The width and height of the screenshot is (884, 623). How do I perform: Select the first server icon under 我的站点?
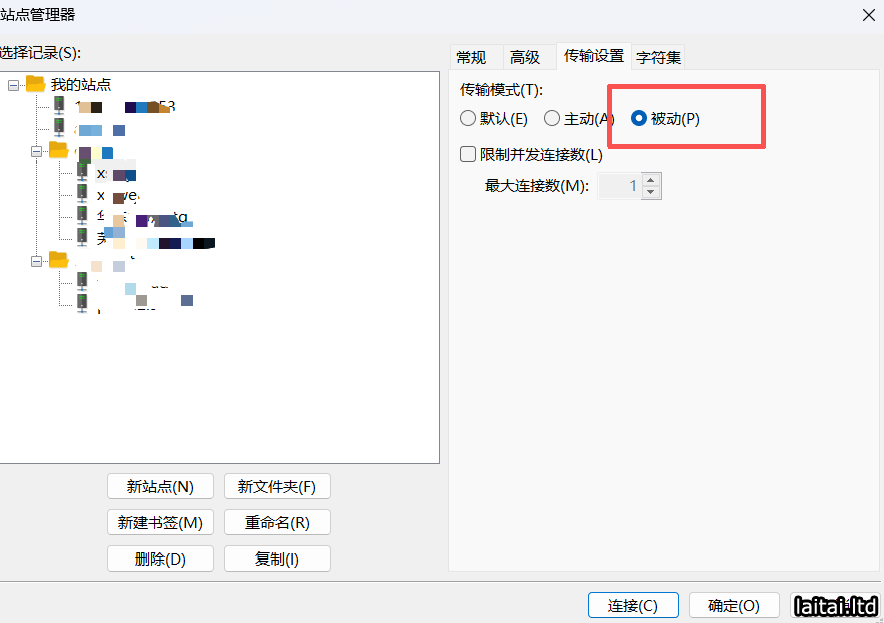(60, 106)
